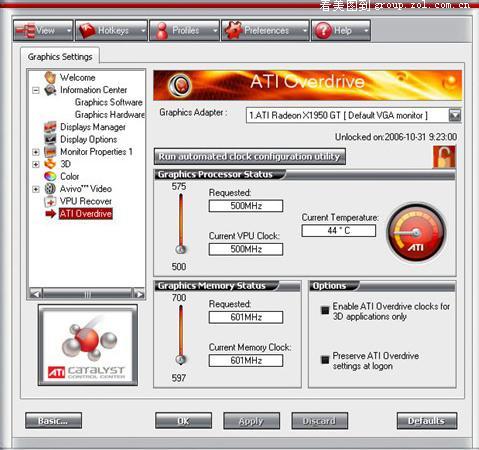Select Displays Manager tree item

93,127
